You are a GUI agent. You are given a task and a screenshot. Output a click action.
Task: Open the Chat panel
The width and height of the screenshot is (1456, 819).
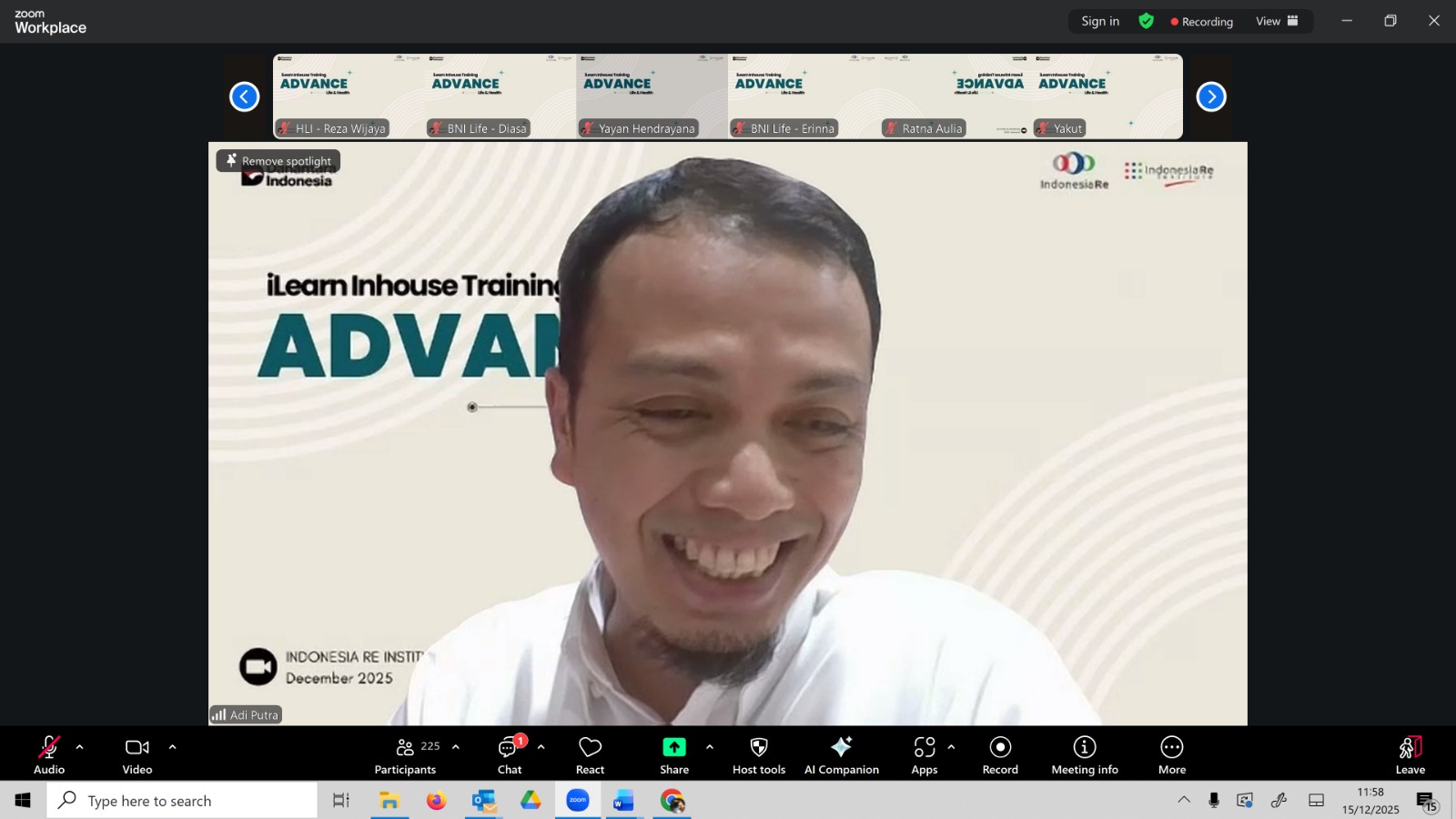click(x=509, y=754)
